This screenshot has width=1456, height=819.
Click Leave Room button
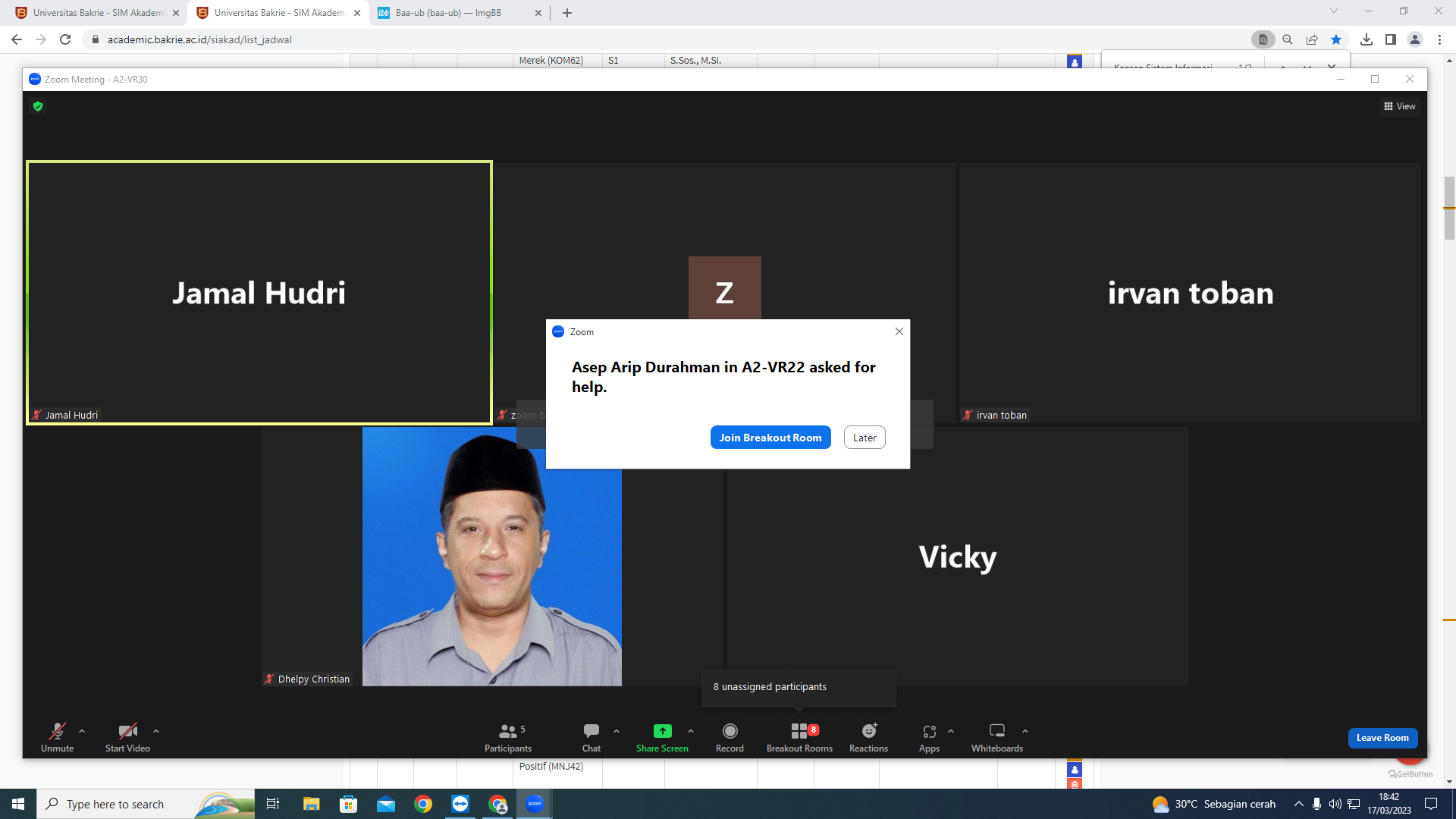click(x=1382, y=738)
